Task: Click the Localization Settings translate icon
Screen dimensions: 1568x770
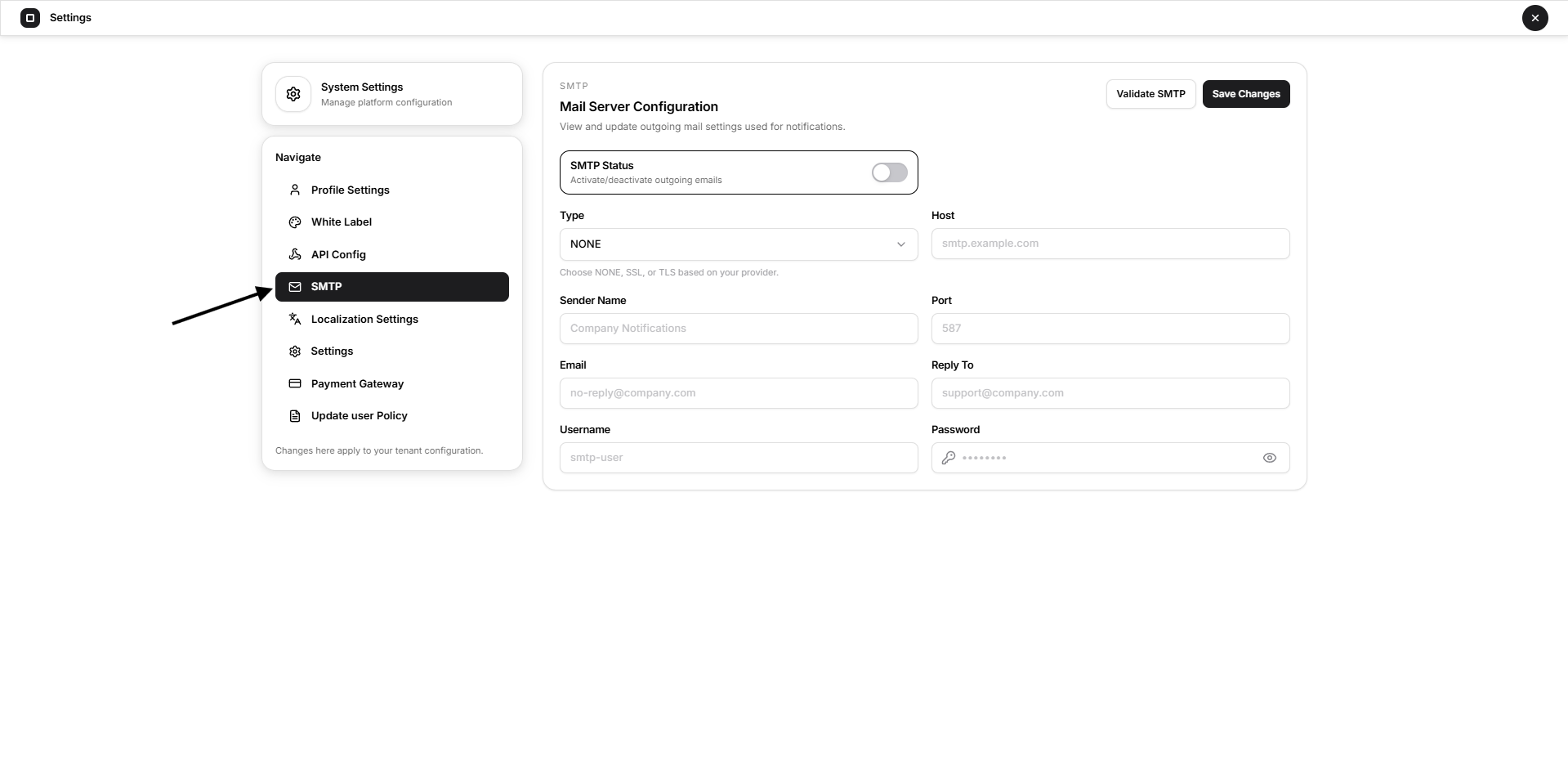Action: [x=295, y=319]
